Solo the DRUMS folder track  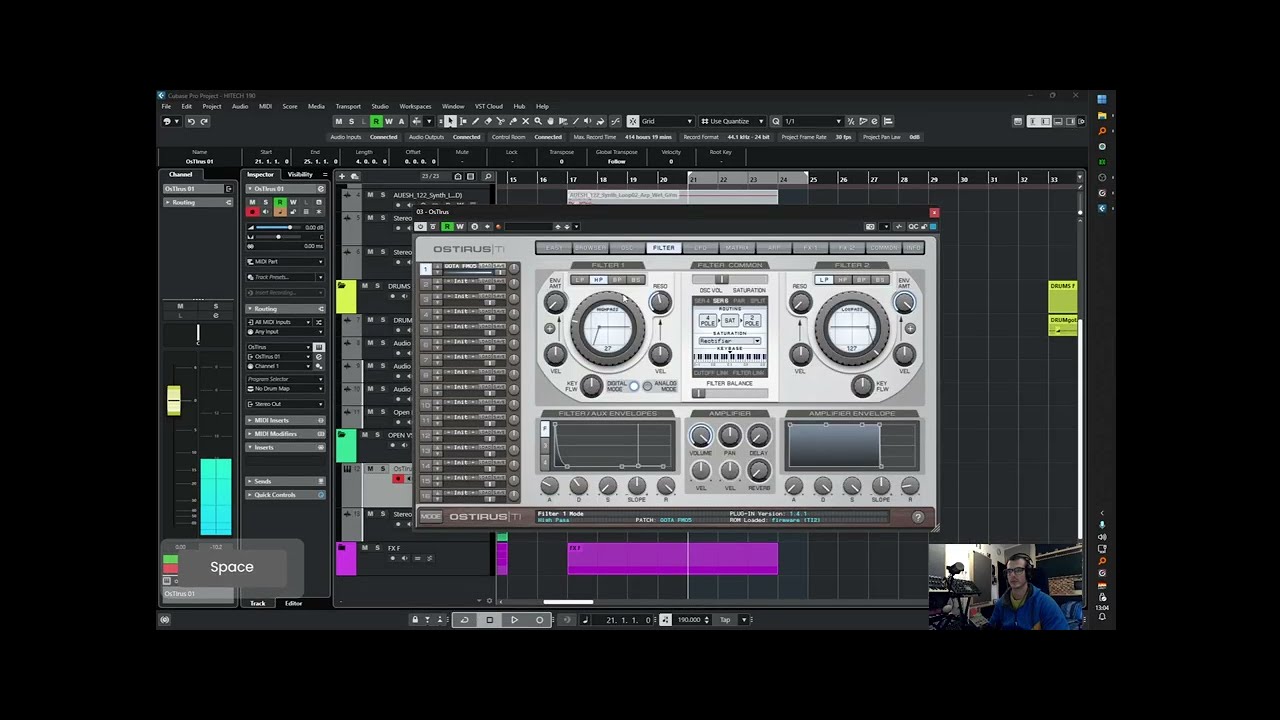coord(378,286)
